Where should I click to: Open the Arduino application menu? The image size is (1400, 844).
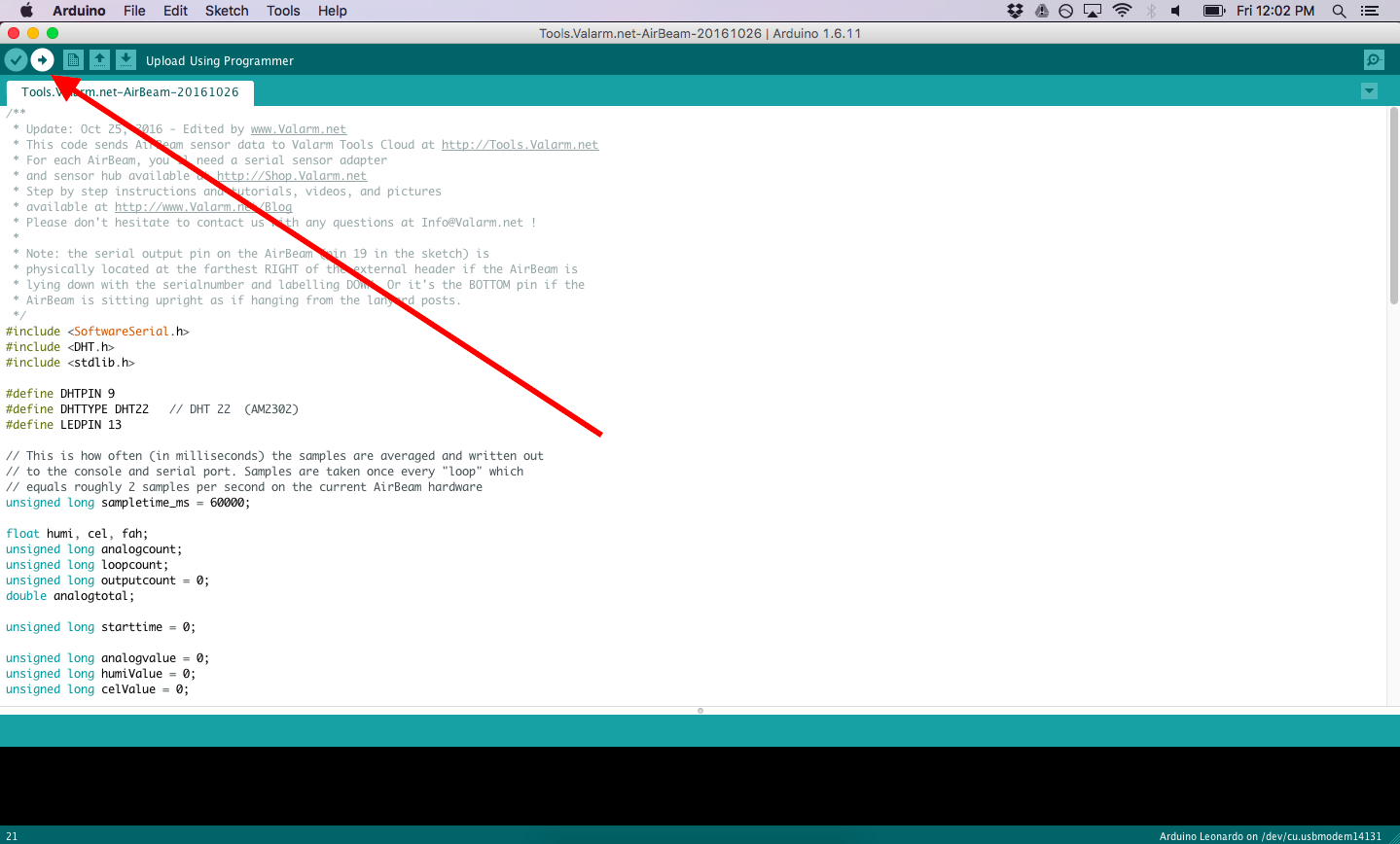[x=79, y=11]
